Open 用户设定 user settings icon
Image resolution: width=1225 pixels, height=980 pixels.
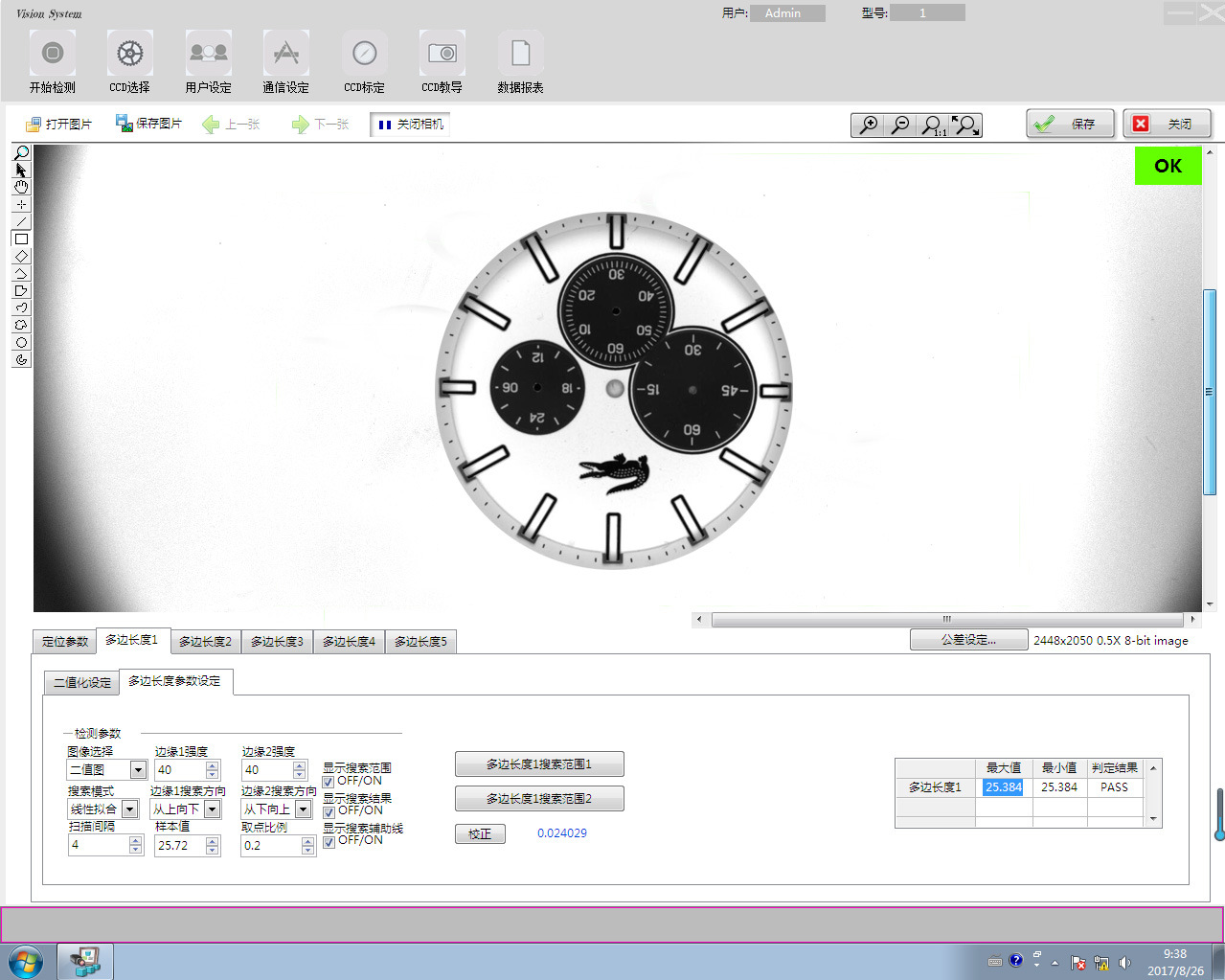(209, 54)
